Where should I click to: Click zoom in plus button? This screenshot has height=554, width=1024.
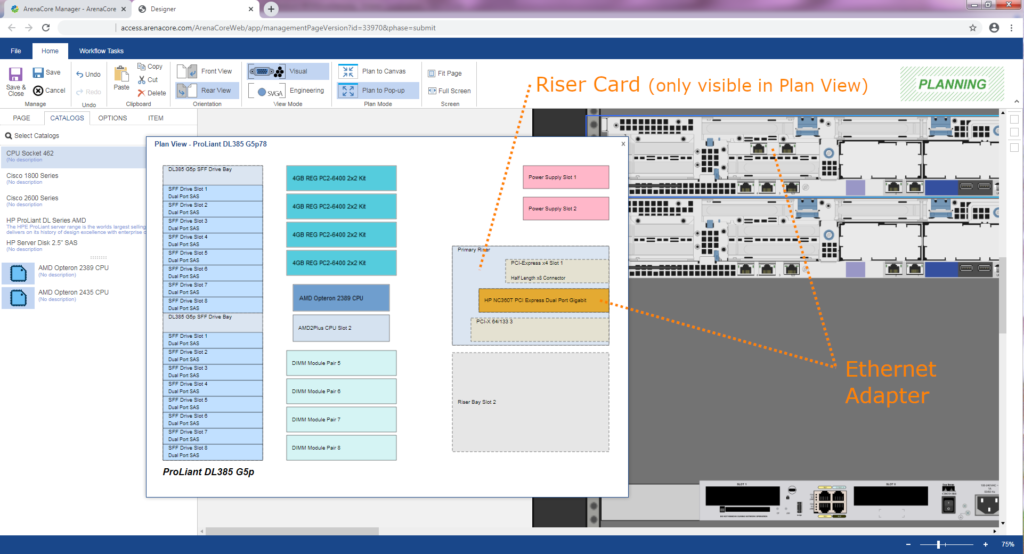click(985, 544)
